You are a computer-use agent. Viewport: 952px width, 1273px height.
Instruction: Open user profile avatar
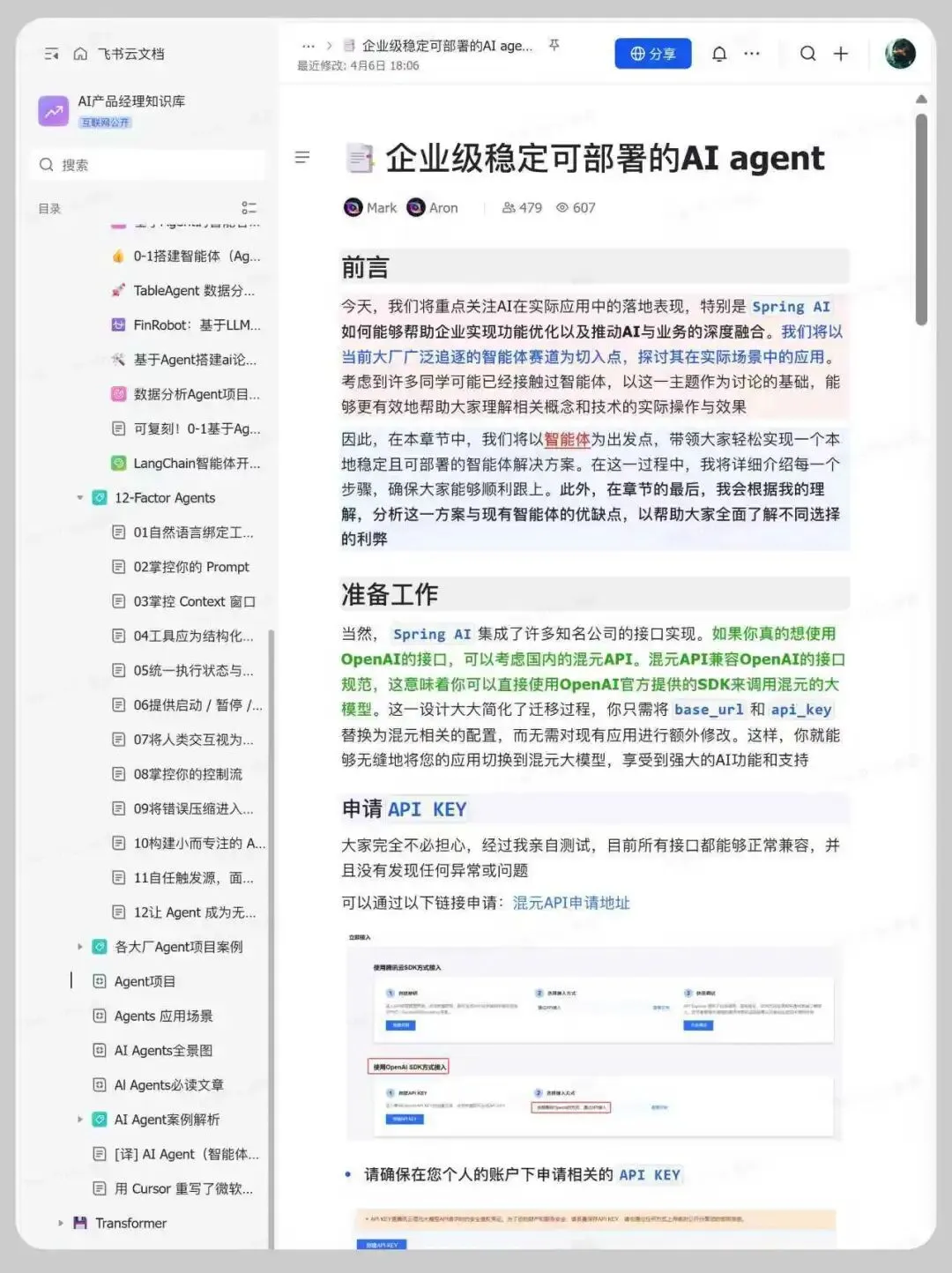coord(900,54)
